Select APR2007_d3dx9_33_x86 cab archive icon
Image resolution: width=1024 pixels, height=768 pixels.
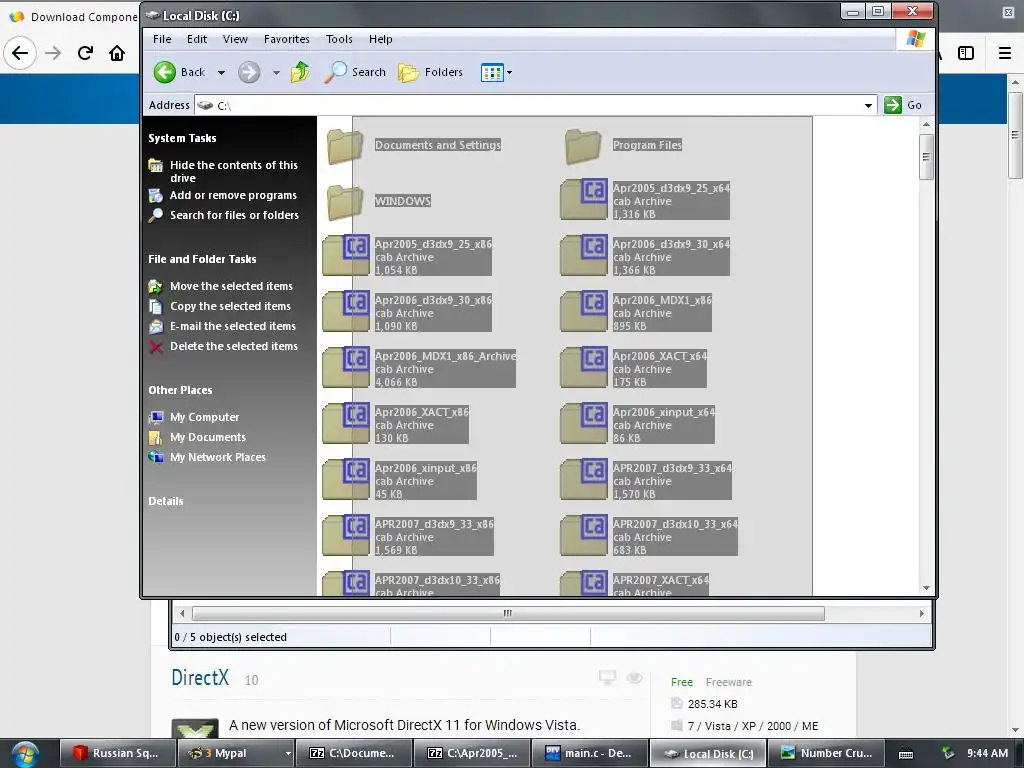click(x=346, y=536)
